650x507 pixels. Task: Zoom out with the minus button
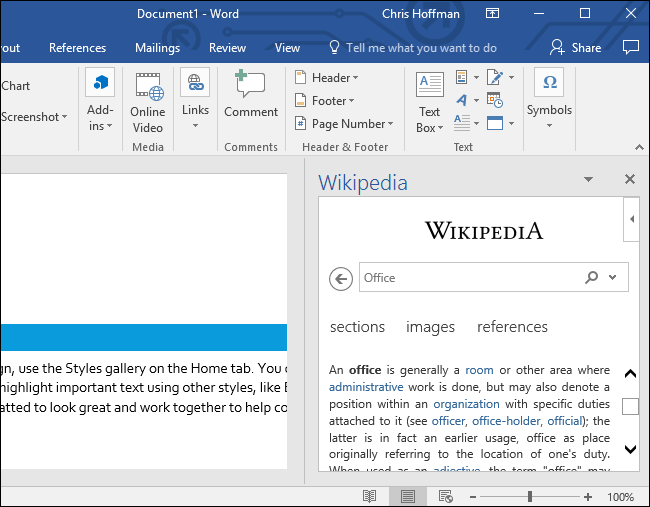coord(473,496)
